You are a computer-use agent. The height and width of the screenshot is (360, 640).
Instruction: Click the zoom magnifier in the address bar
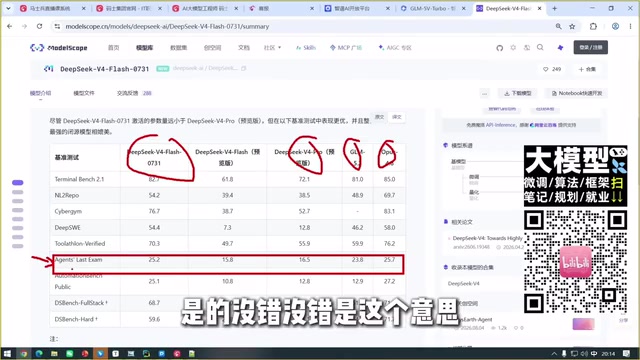point(558,26)
